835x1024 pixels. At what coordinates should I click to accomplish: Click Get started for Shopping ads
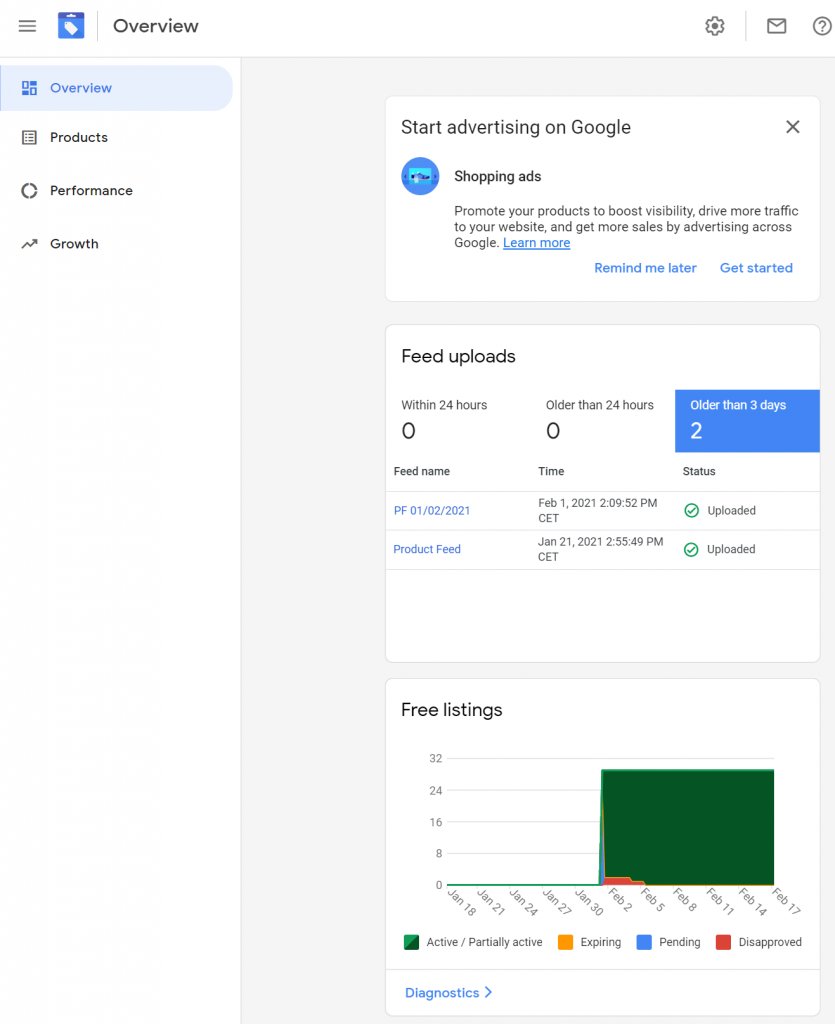tap(756, 268)
